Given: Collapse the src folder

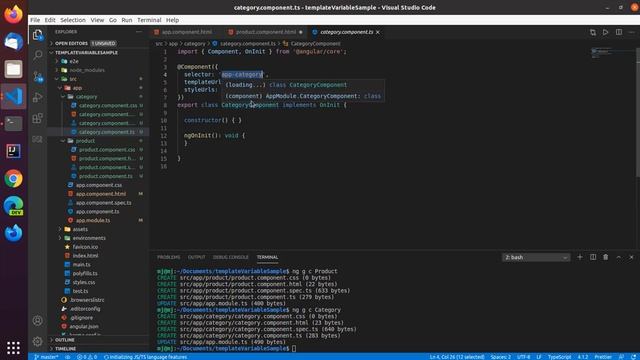Looking at the screenshot, I should [73, 79].
